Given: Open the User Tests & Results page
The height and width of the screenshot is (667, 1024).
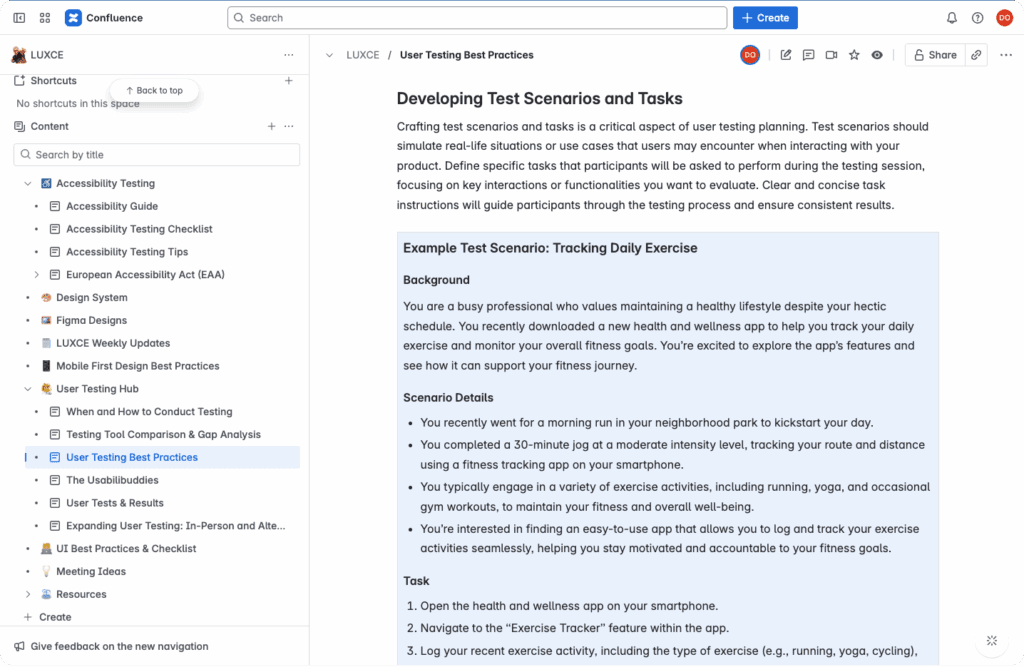Looking at the screenshot, I should [115, 503].
